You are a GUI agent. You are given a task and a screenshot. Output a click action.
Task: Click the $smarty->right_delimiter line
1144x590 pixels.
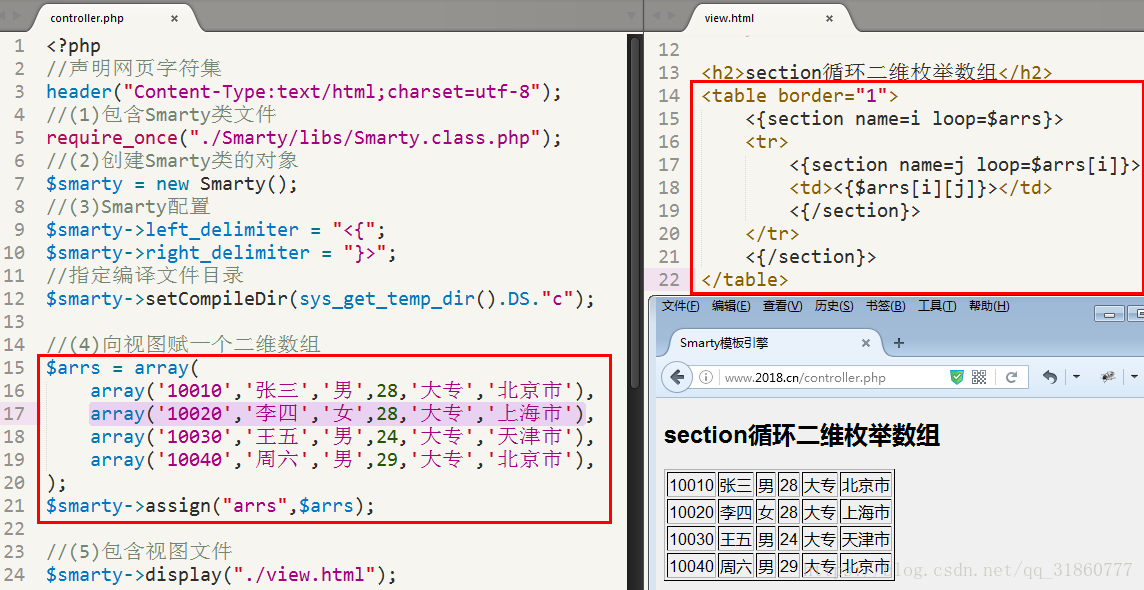(222, 253)
